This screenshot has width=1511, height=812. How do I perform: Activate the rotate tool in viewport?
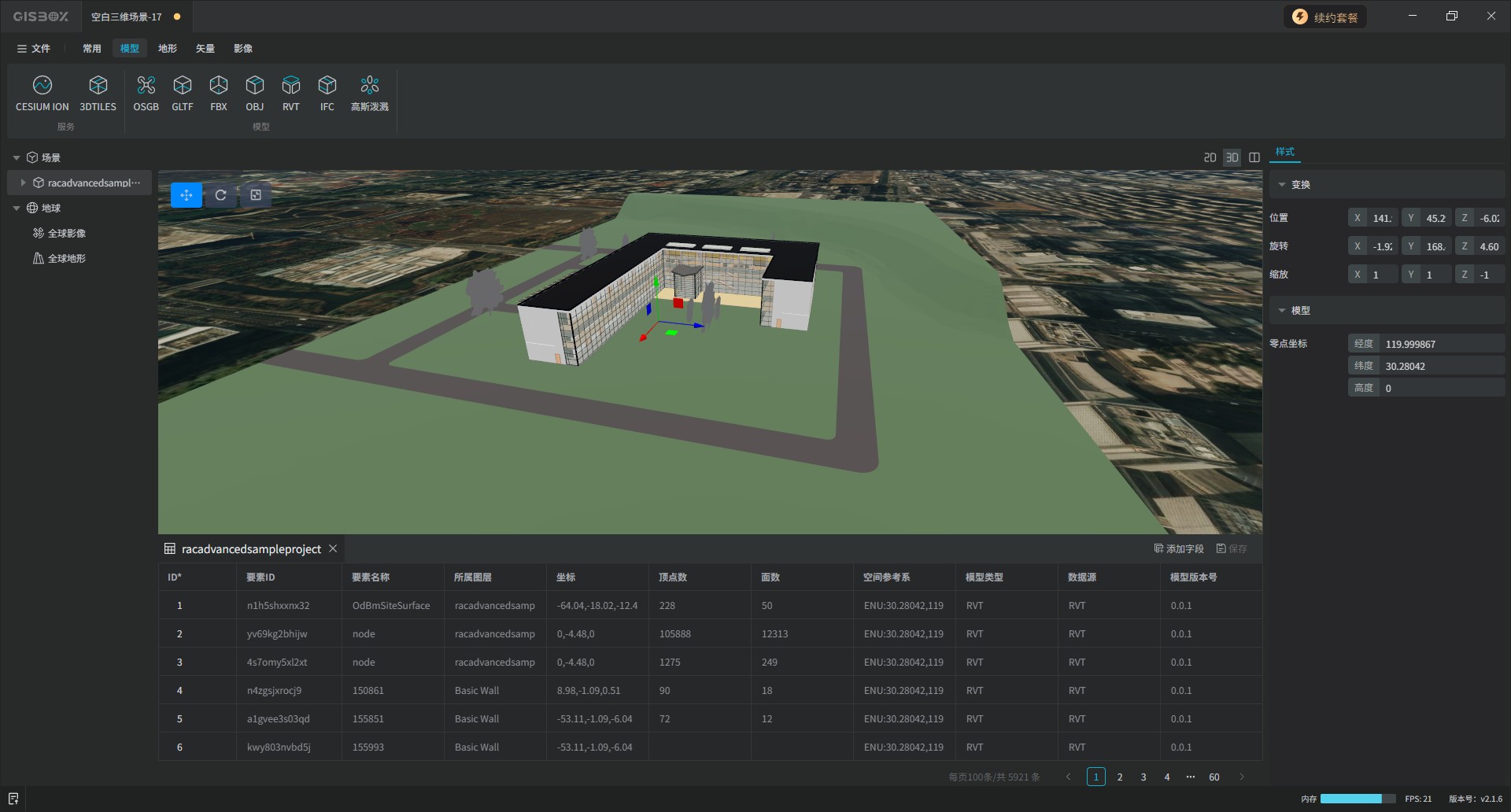[x=221, y=195]
